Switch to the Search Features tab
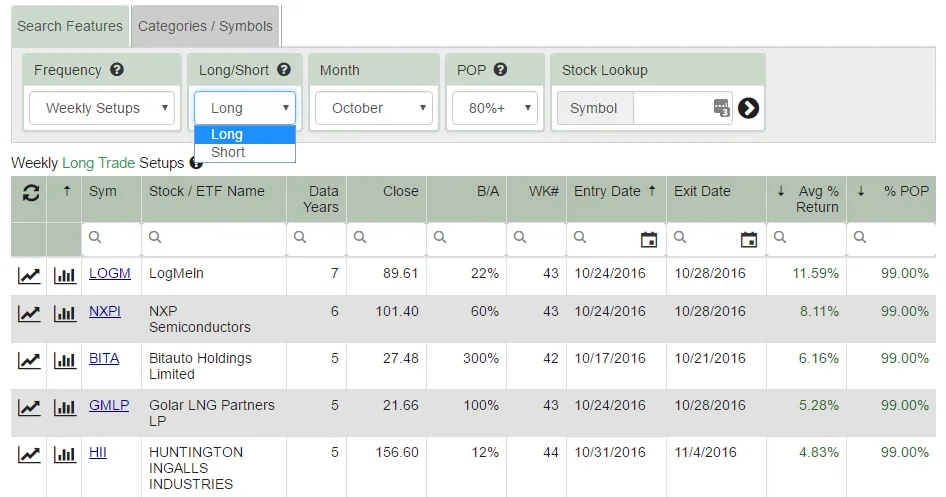 click(70, 26)
